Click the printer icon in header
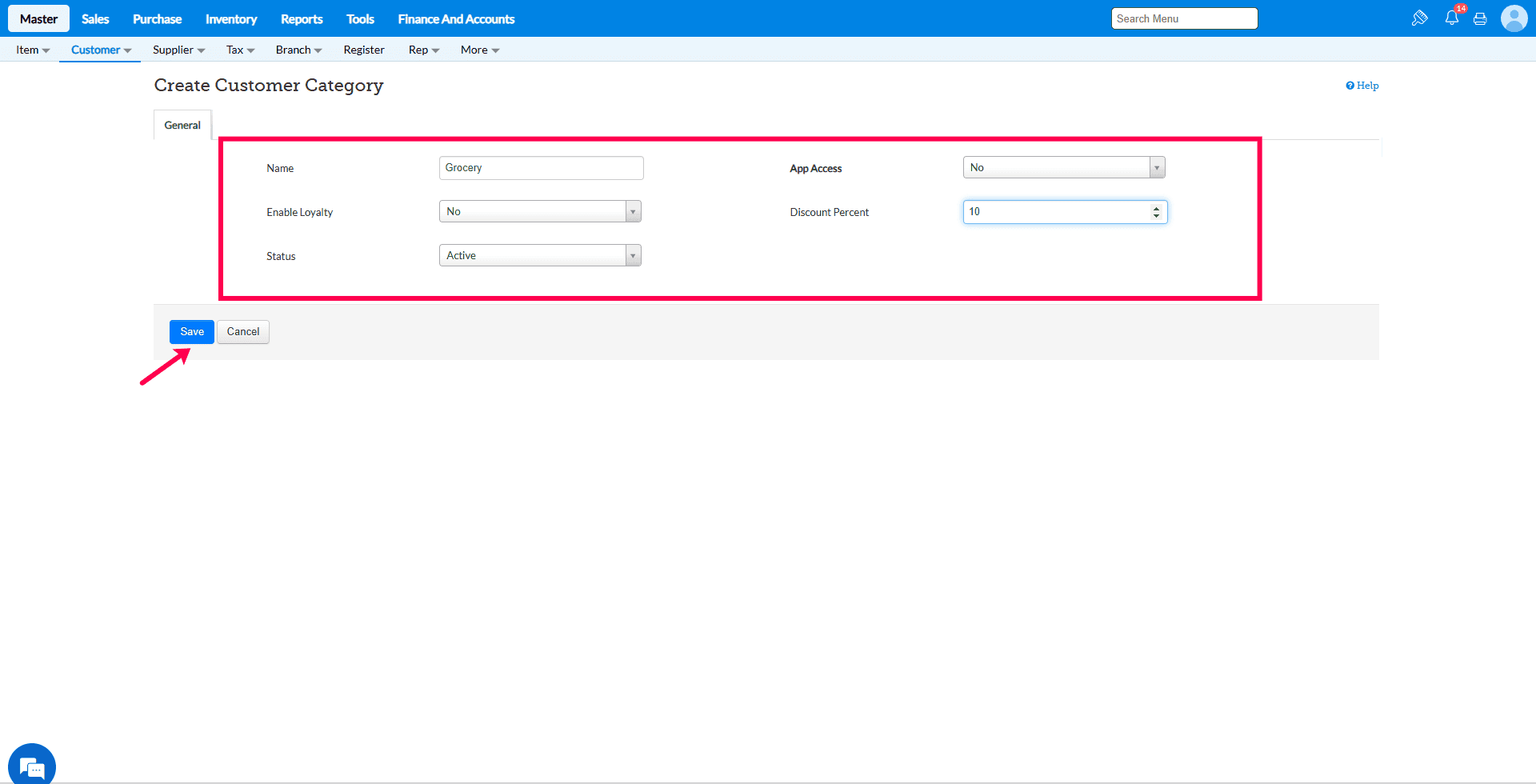Image resolution: width=1536 pixels, height=784 pixels. tap(1480, 19)
